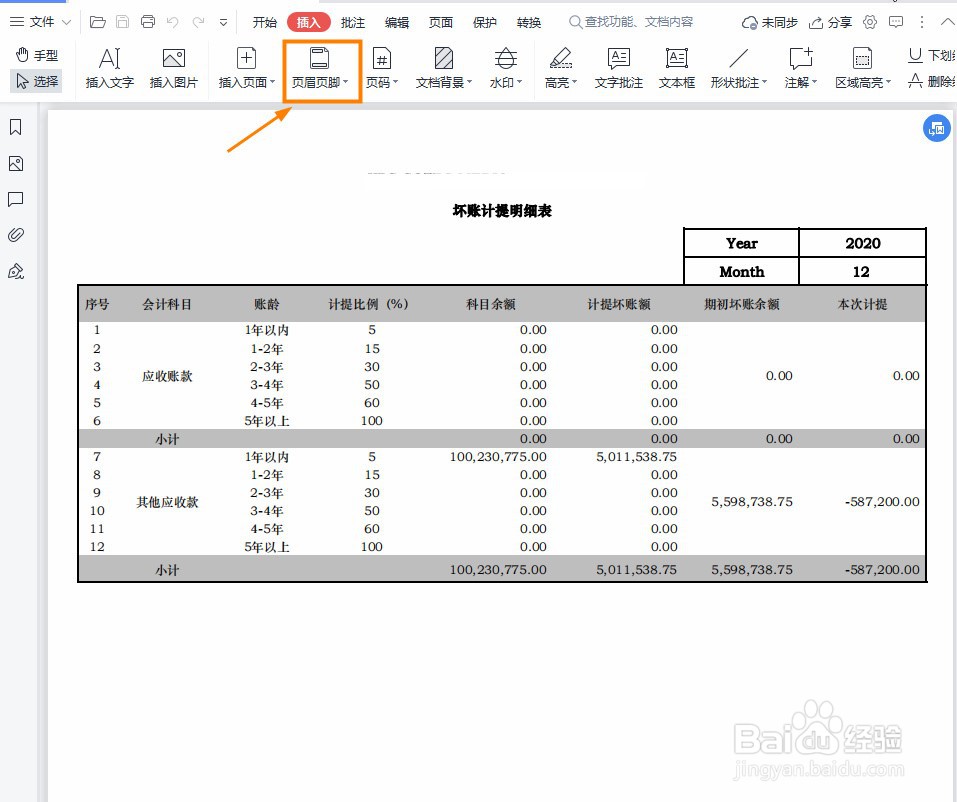Click the 插入文字 tool
957x802 pixels.
pyautogui.click(x=110, y=68)
